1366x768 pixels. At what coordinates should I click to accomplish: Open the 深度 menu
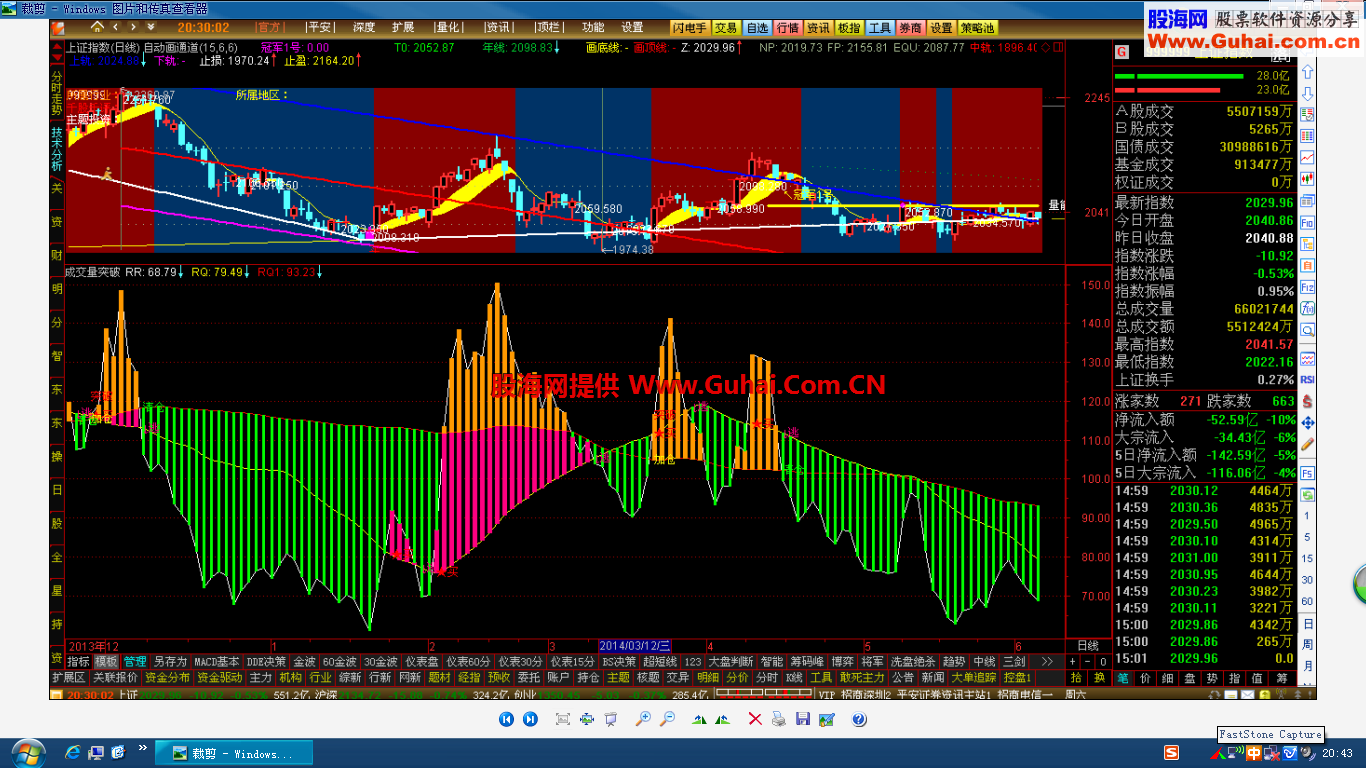(x=364, y=27)
